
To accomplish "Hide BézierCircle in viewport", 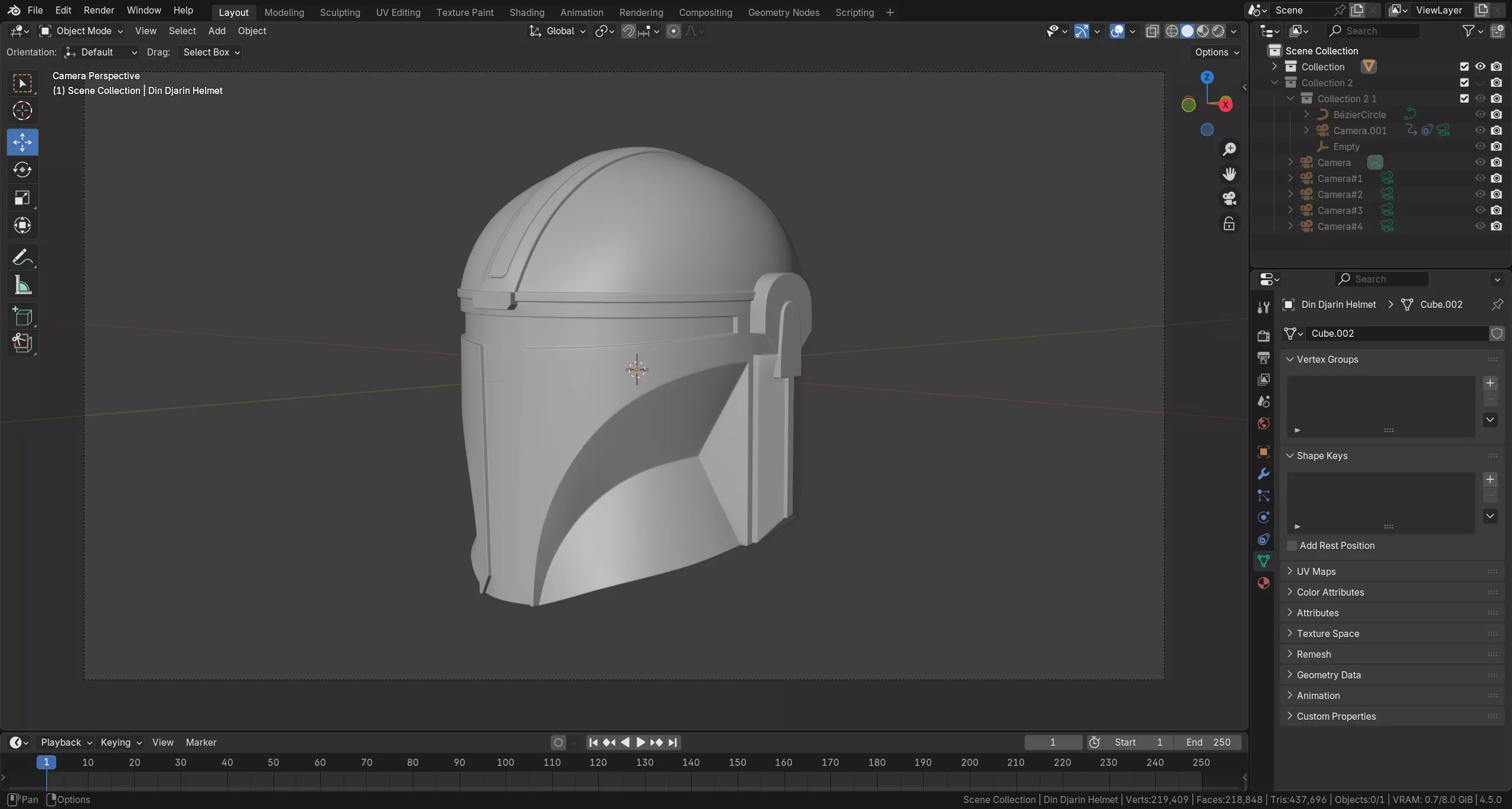I will (1480, 115).
